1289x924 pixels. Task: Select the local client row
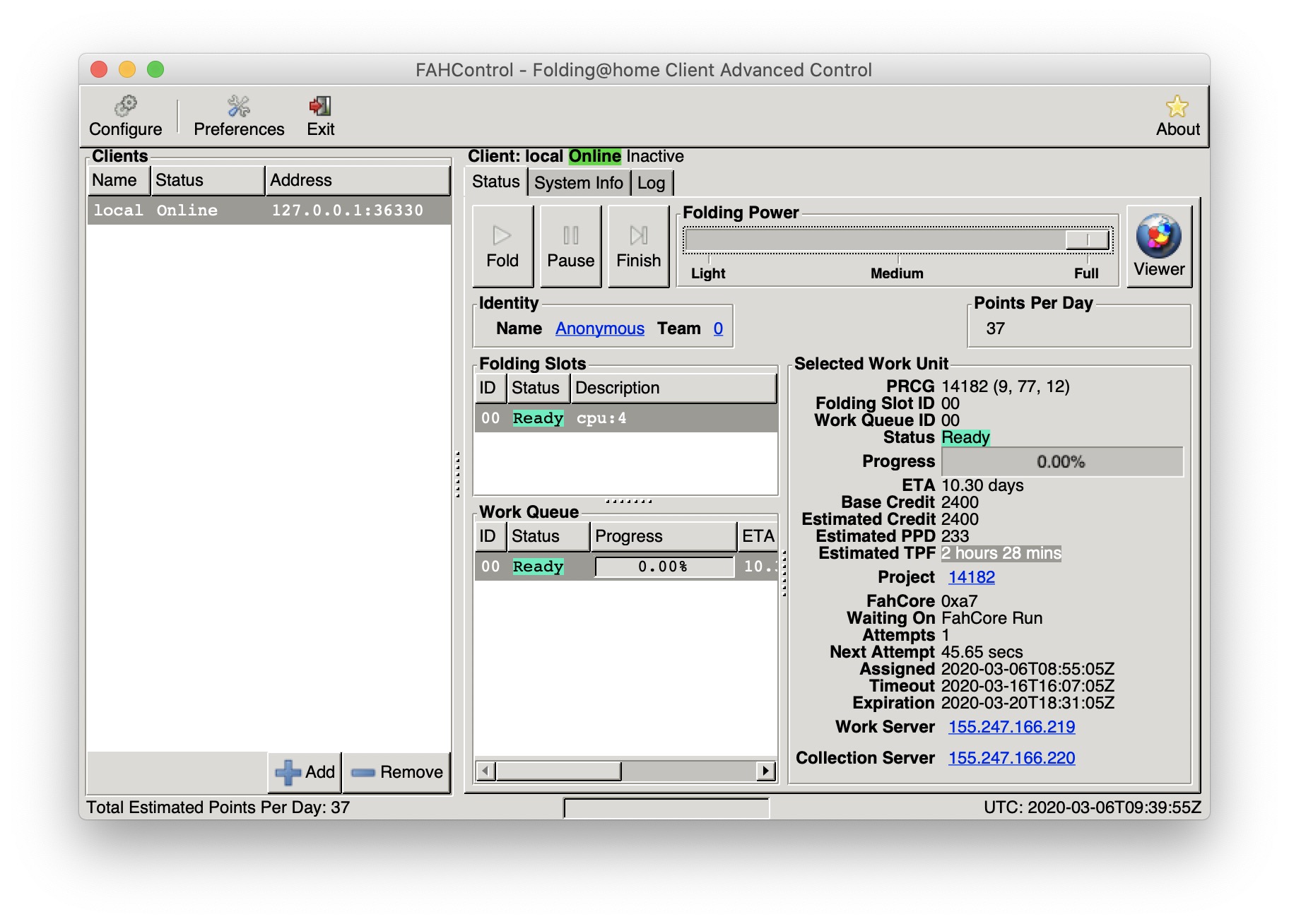[269, 211]
